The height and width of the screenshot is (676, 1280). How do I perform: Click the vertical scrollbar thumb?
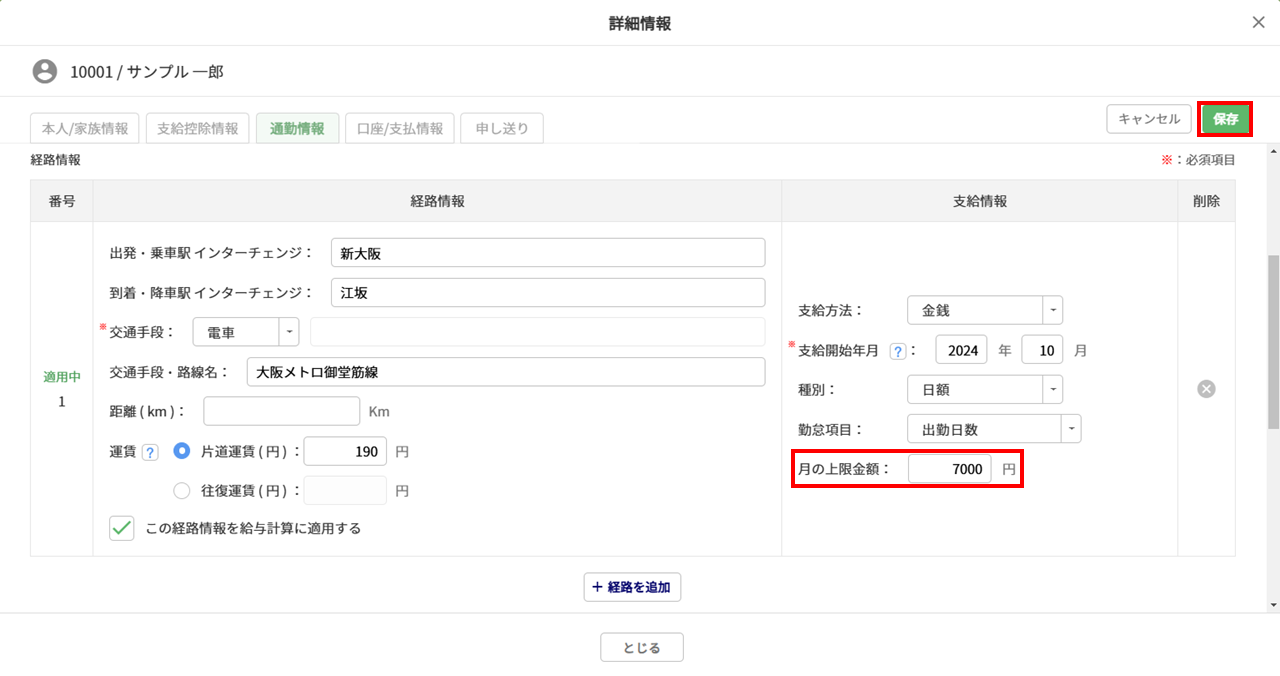pyautogui.click(x=1272, y=340)
